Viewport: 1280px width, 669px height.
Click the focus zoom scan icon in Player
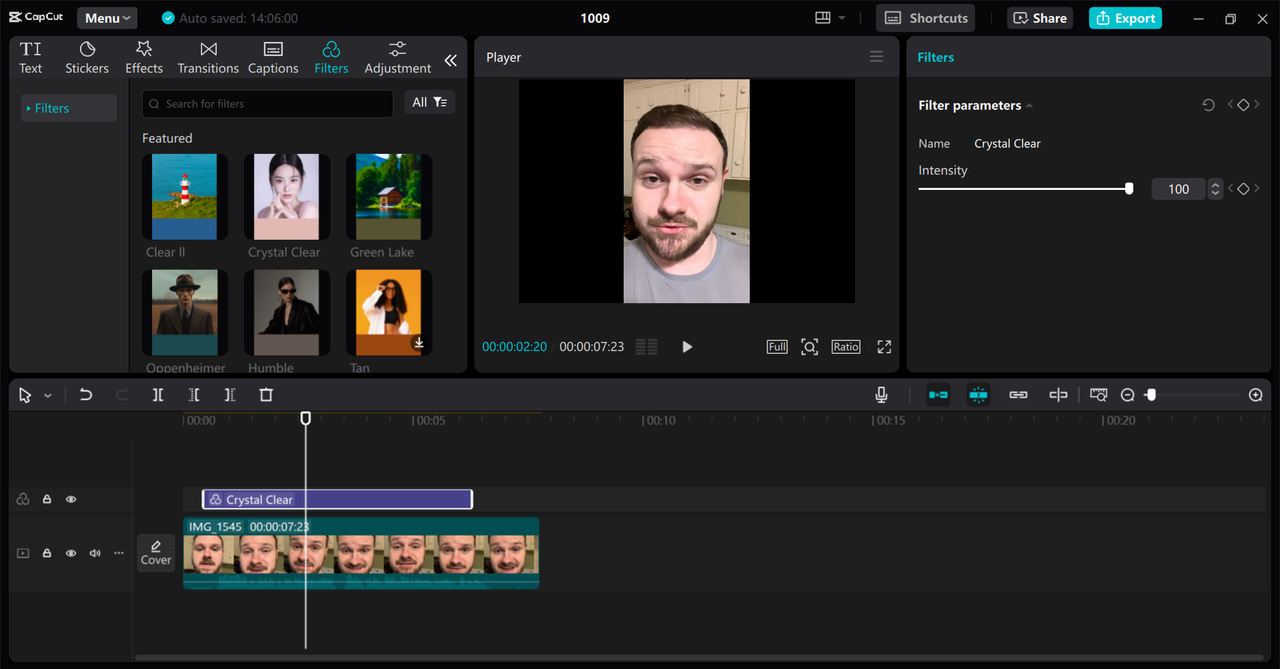click(x=810, y=347)
